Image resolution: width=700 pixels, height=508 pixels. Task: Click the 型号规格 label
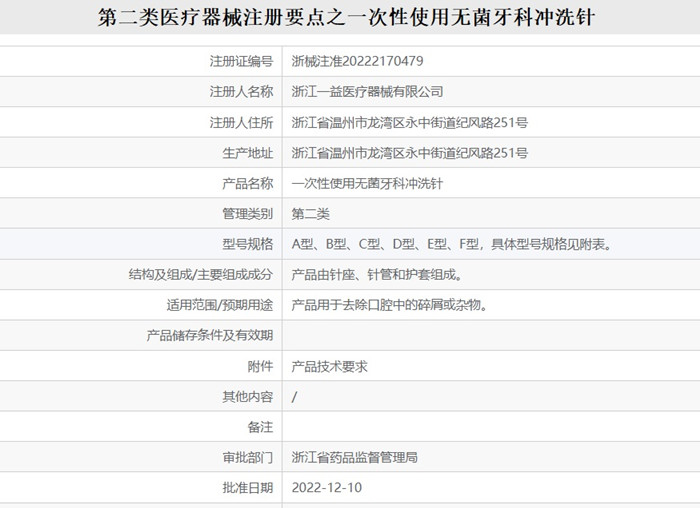[248, 244]
